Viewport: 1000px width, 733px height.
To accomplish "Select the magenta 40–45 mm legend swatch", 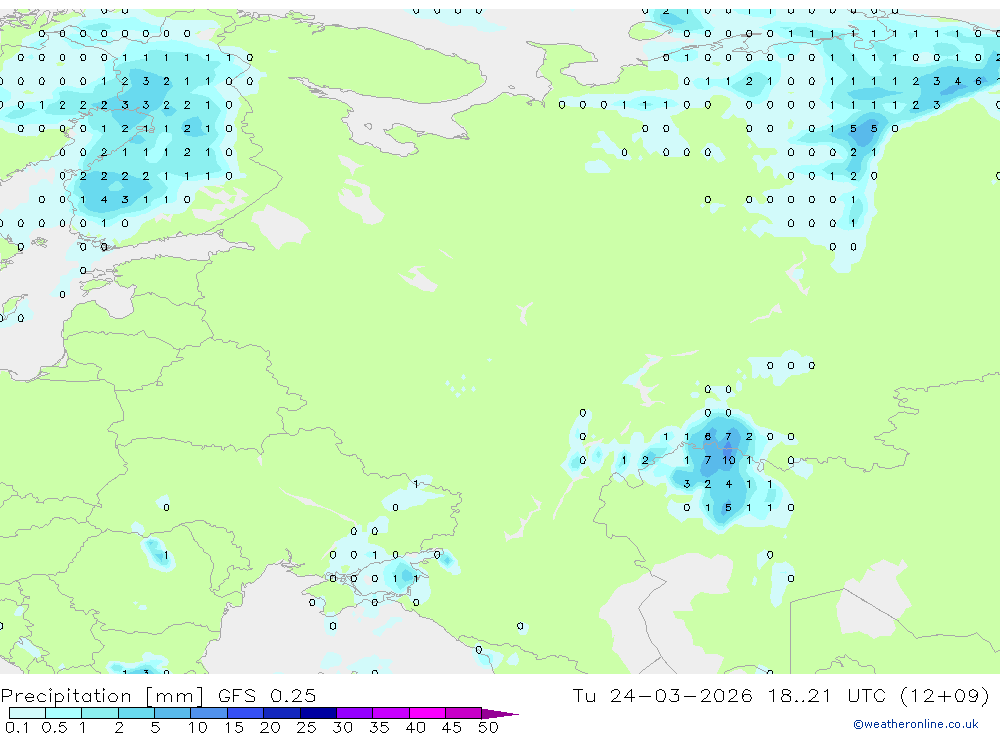I will tap(427, 713).
